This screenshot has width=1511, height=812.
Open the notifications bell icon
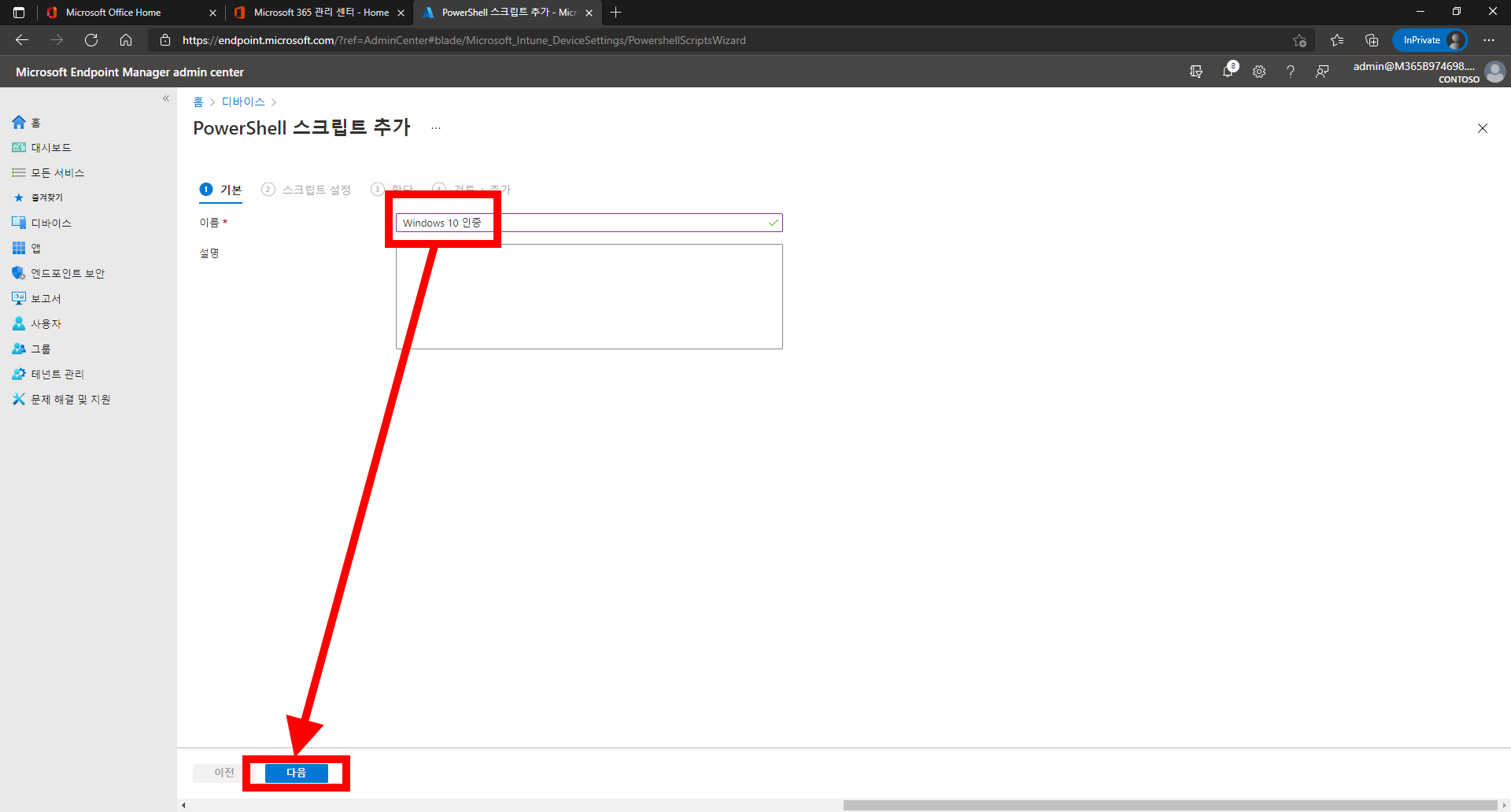coord(1228,72)
